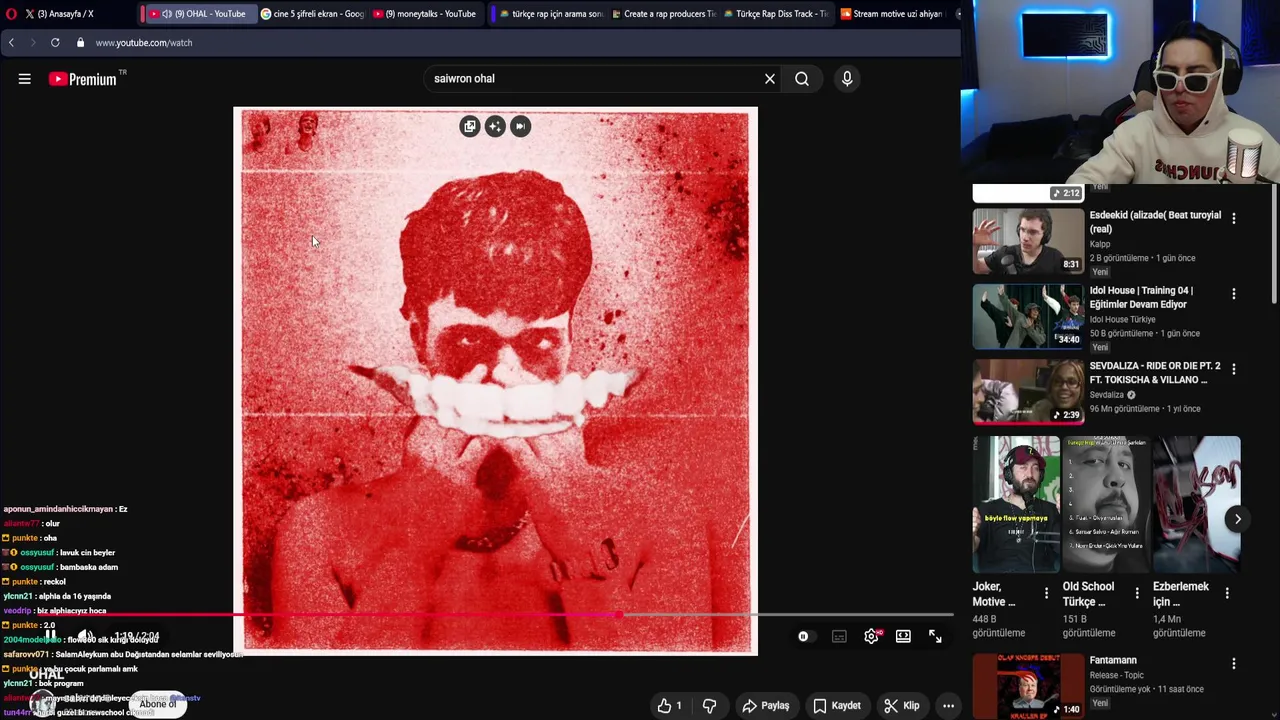Screen dimensions: 1280x720
Task: Open the Sevdaliza channel name link
Action: tap(1107, 395)
